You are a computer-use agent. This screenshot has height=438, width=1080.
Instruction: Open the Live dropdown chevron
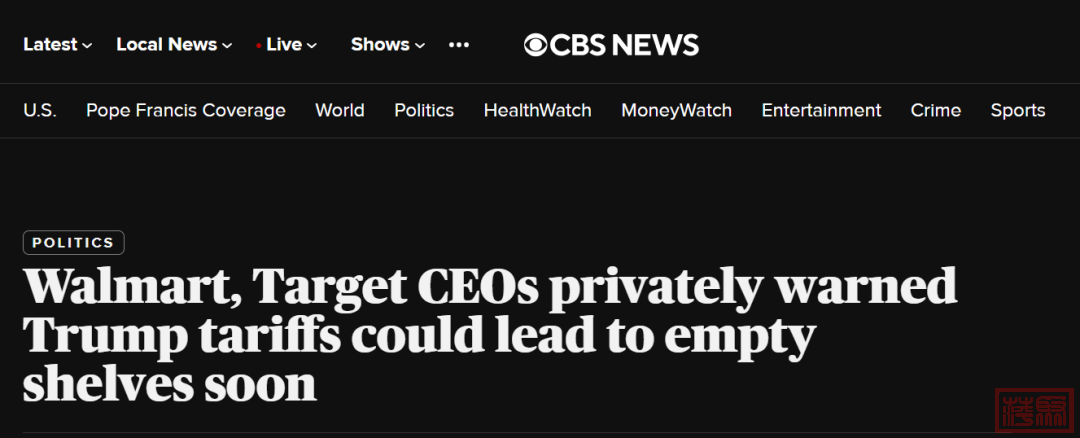(312, 45)
